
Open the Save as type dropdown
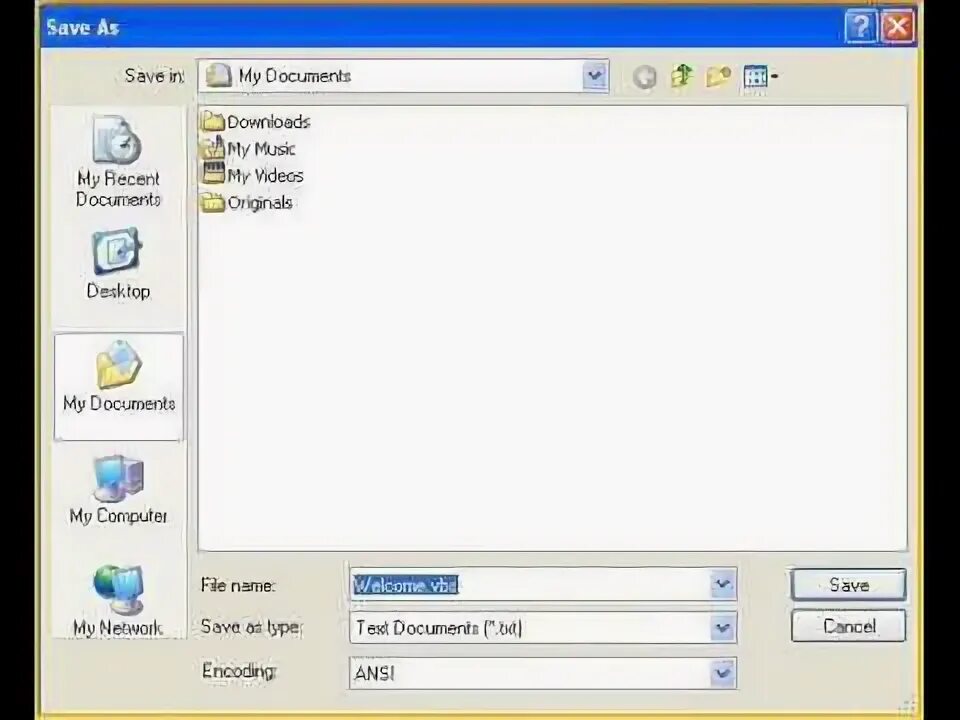(722, 628)
